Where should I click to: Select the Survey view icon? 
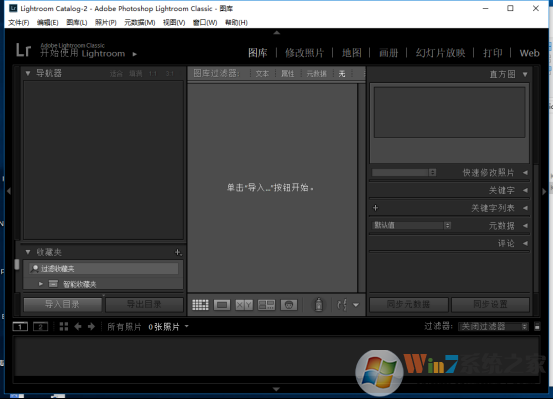point(266,305)
